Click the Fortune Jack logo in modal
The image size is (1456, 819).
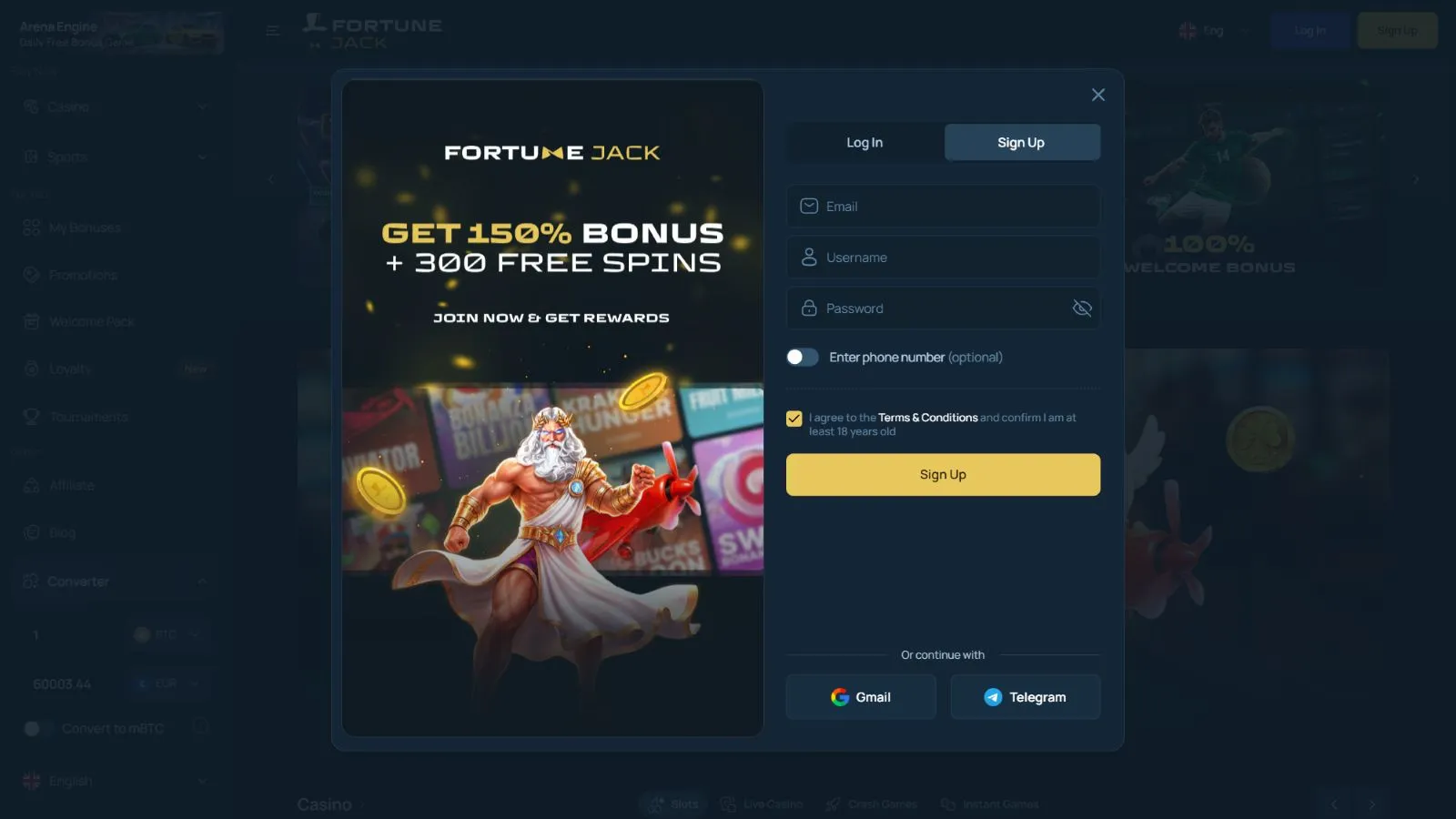pos(551,153)
